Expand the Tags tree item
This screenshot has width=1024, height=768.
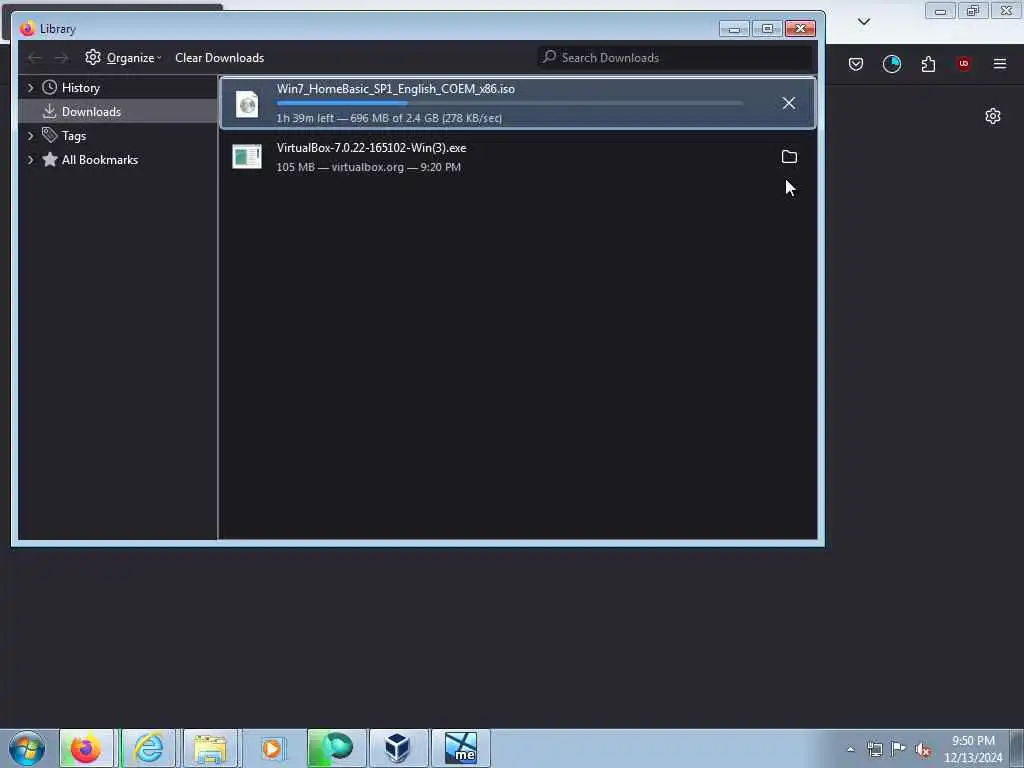(31, 136)
